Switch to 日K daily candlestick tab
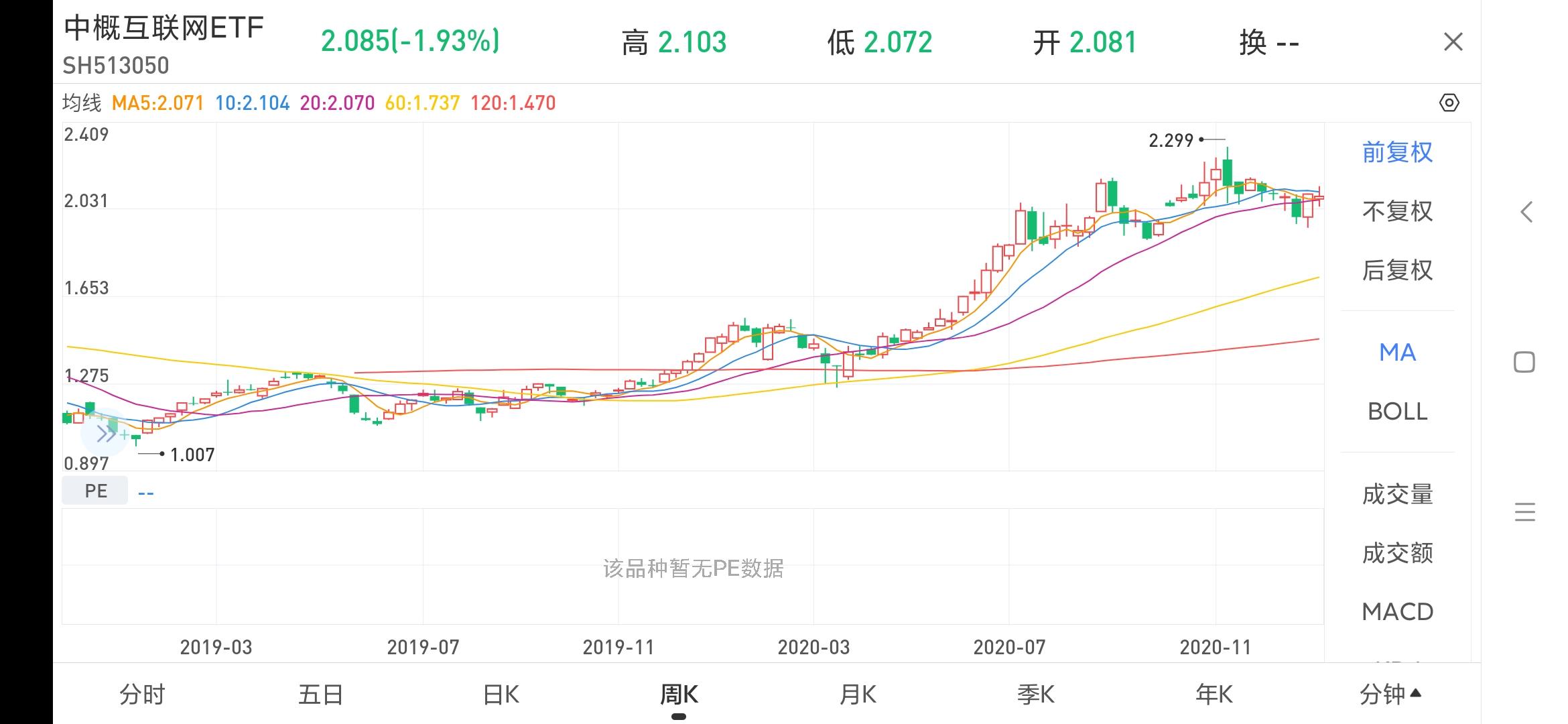Screen dimensions: 1568x724 click(501, 695)
